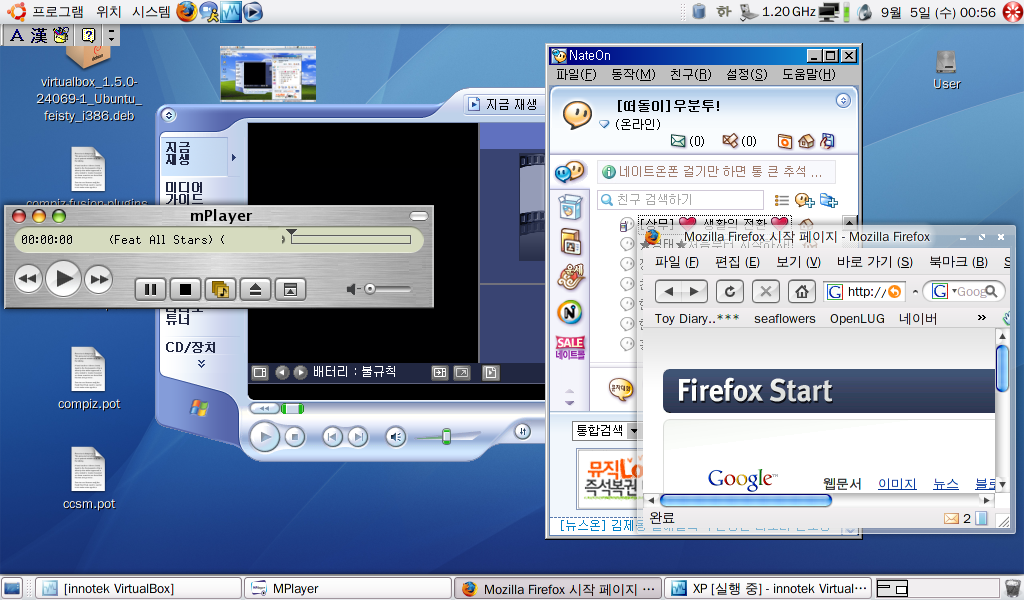
Task: Open NateOn buddies chat sidebar icon
Action: [x=569, y=172]
